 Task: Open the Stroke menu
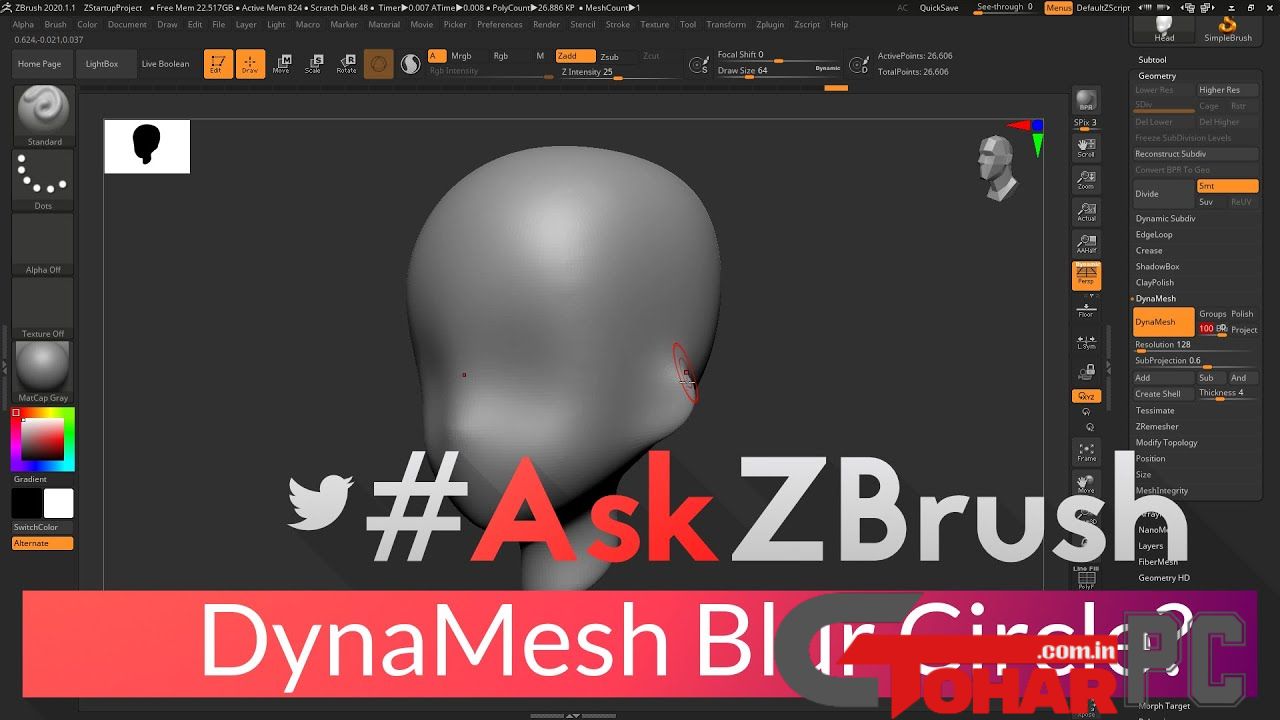[x=618, y=24]
